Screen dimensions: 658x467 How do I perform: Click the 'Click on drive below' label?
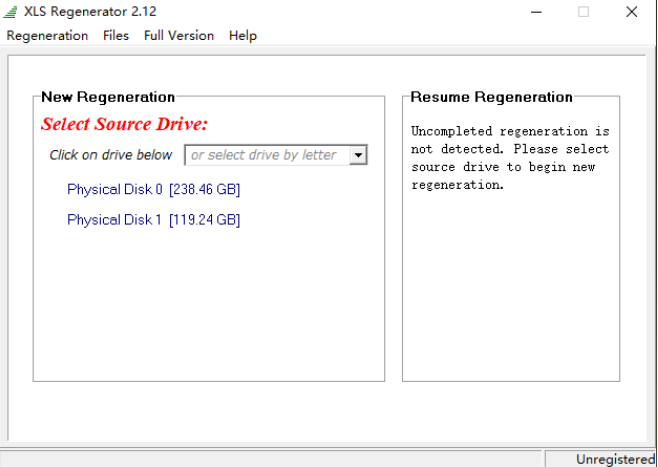pyautogui.click(x=111, y=155)
